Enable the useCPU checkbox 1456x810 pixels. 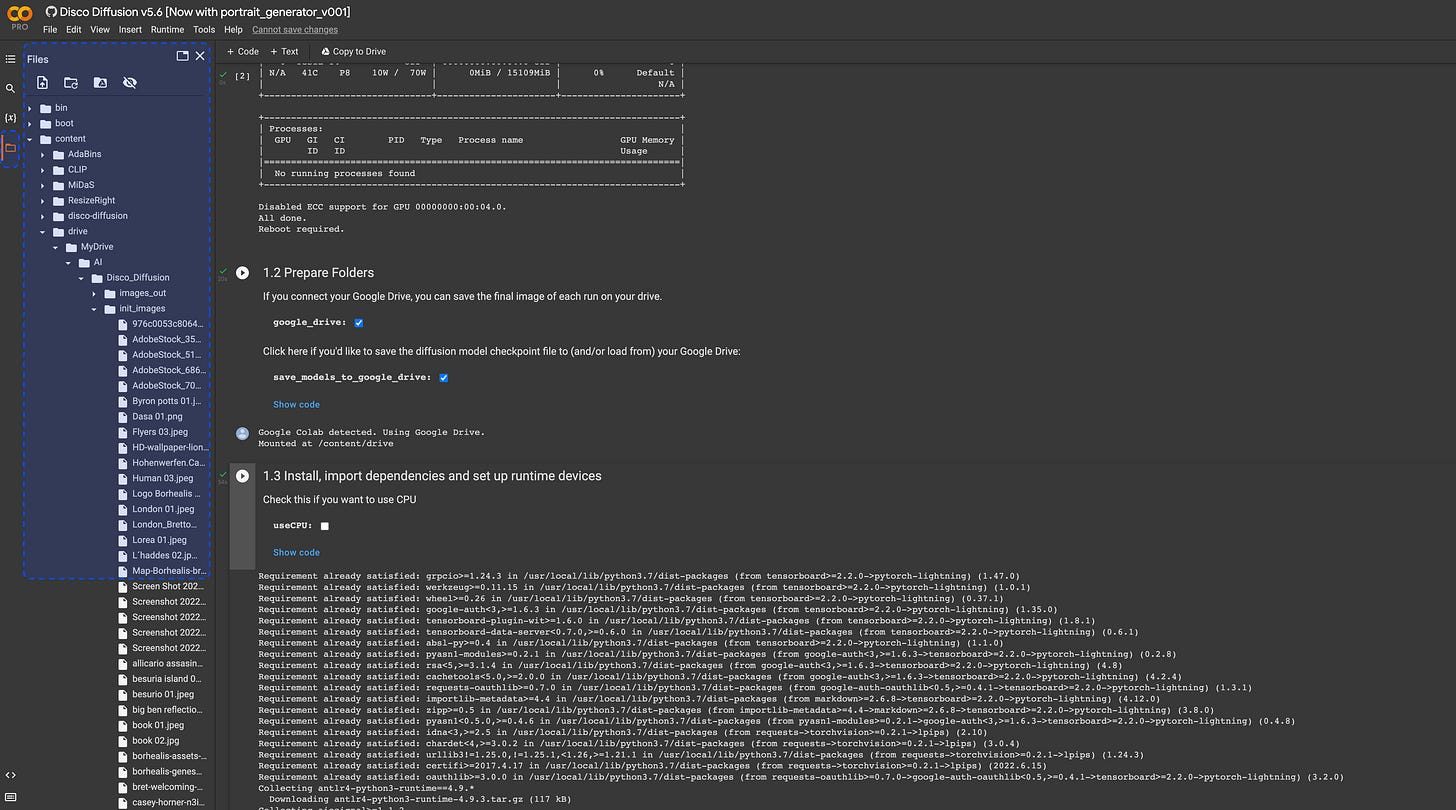pos(325,525)
